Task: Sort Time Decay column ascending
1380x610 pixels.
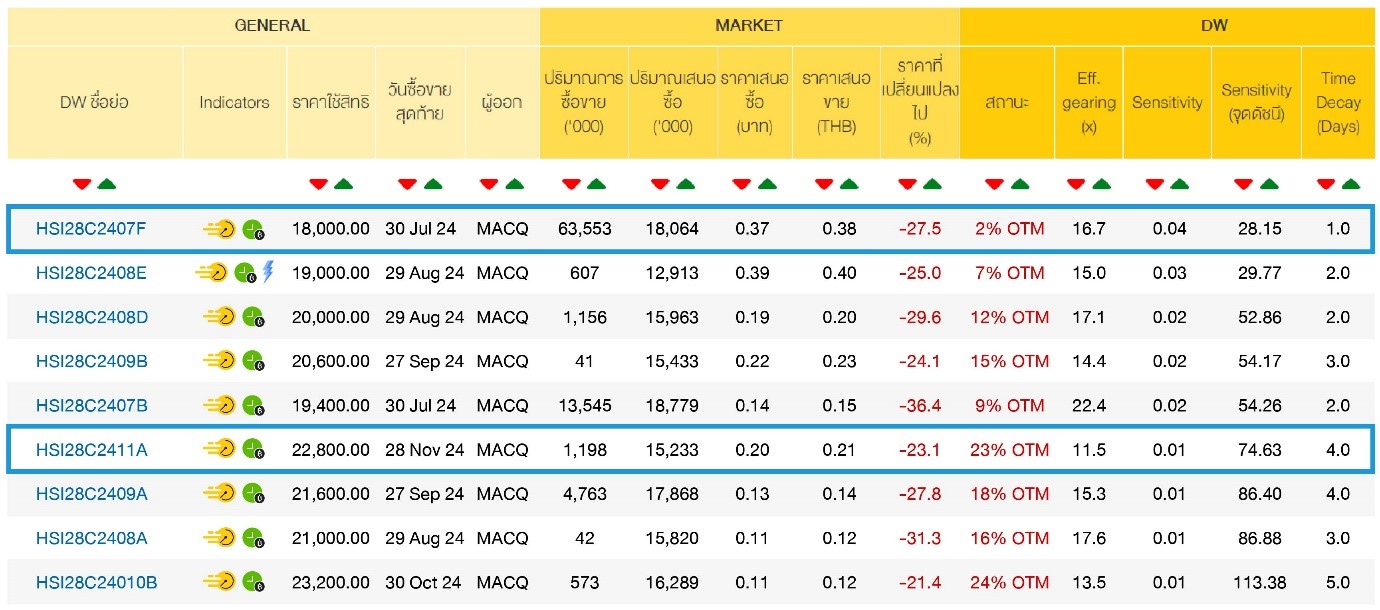Action: point(1350,184)
